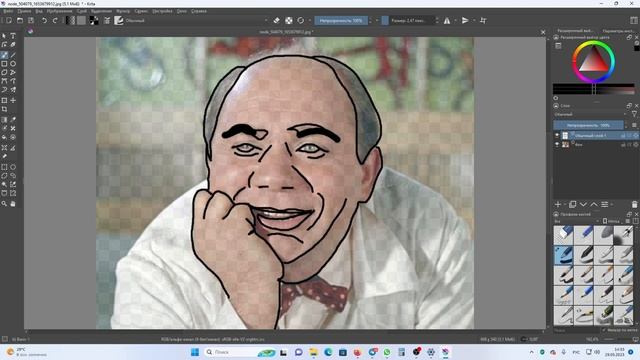Switch to the tool options docker tab
Image resolution: width=640 pixels, height=360 pixels.
pyautogui.click(x=618, y=31)
